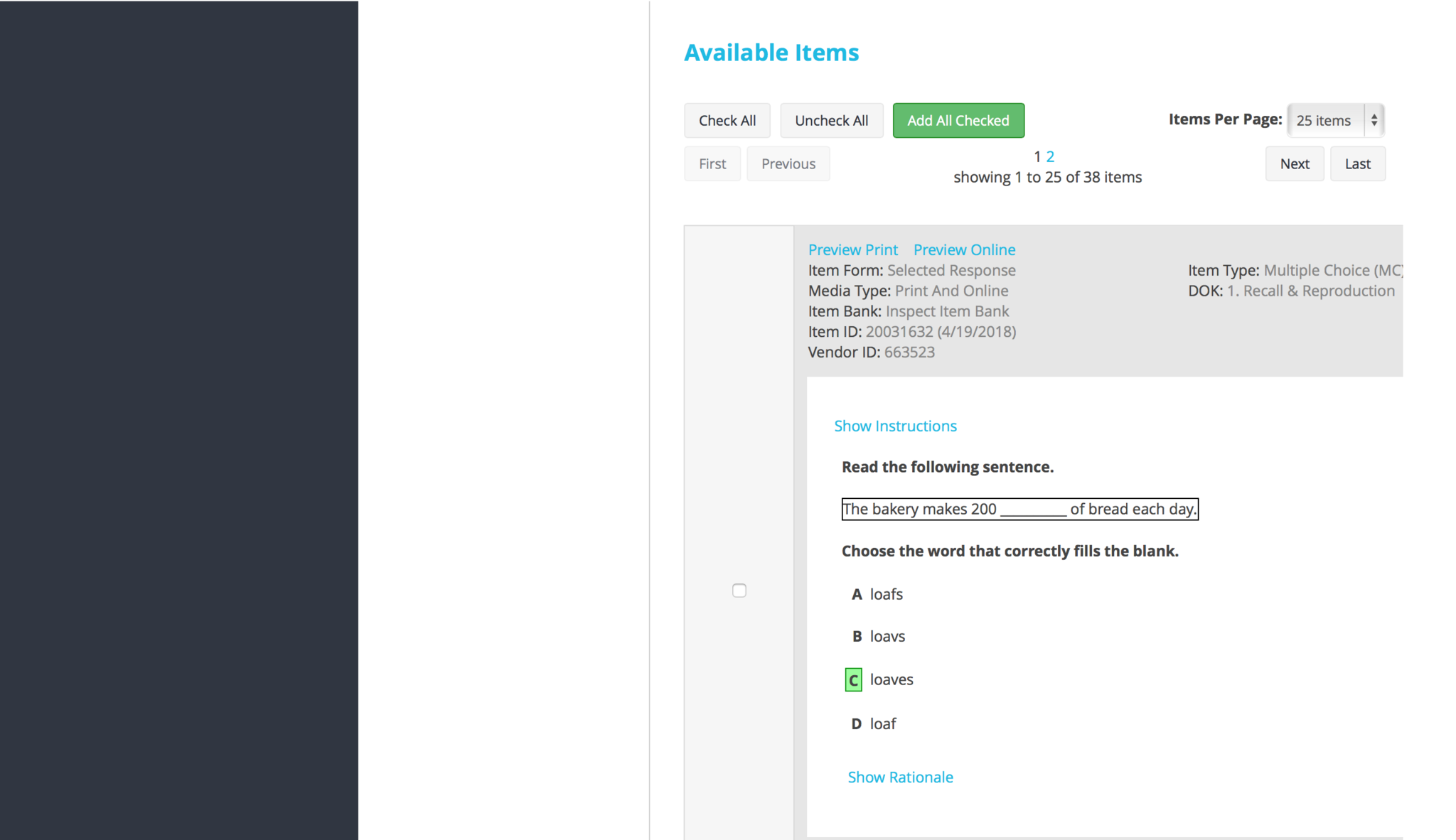Click the highlighted green C answer marker

(x=853, y=680)
